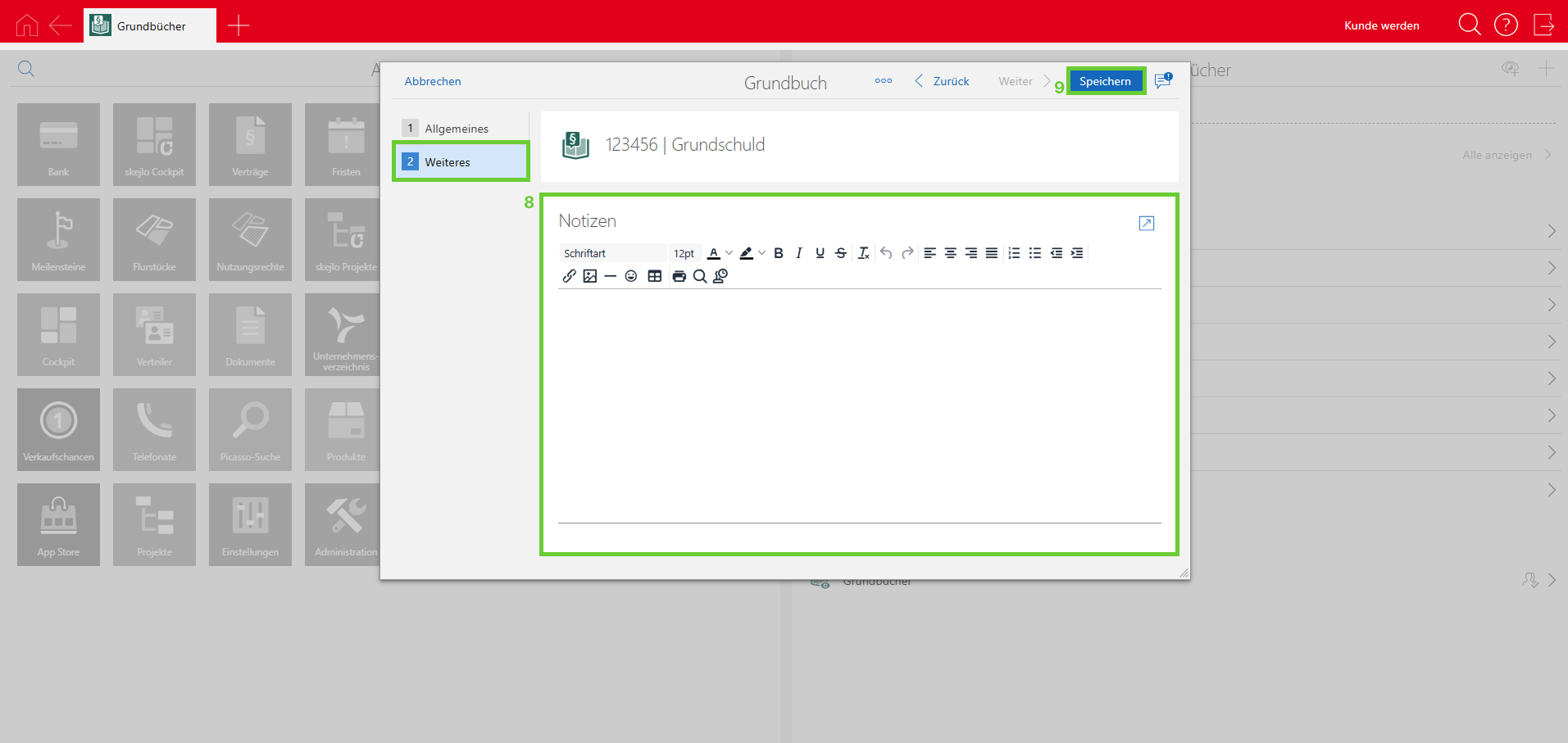Expand the text color dropdown arrow
The height and width of the screenshot is (743, 1568).
(x=729, y=253)
